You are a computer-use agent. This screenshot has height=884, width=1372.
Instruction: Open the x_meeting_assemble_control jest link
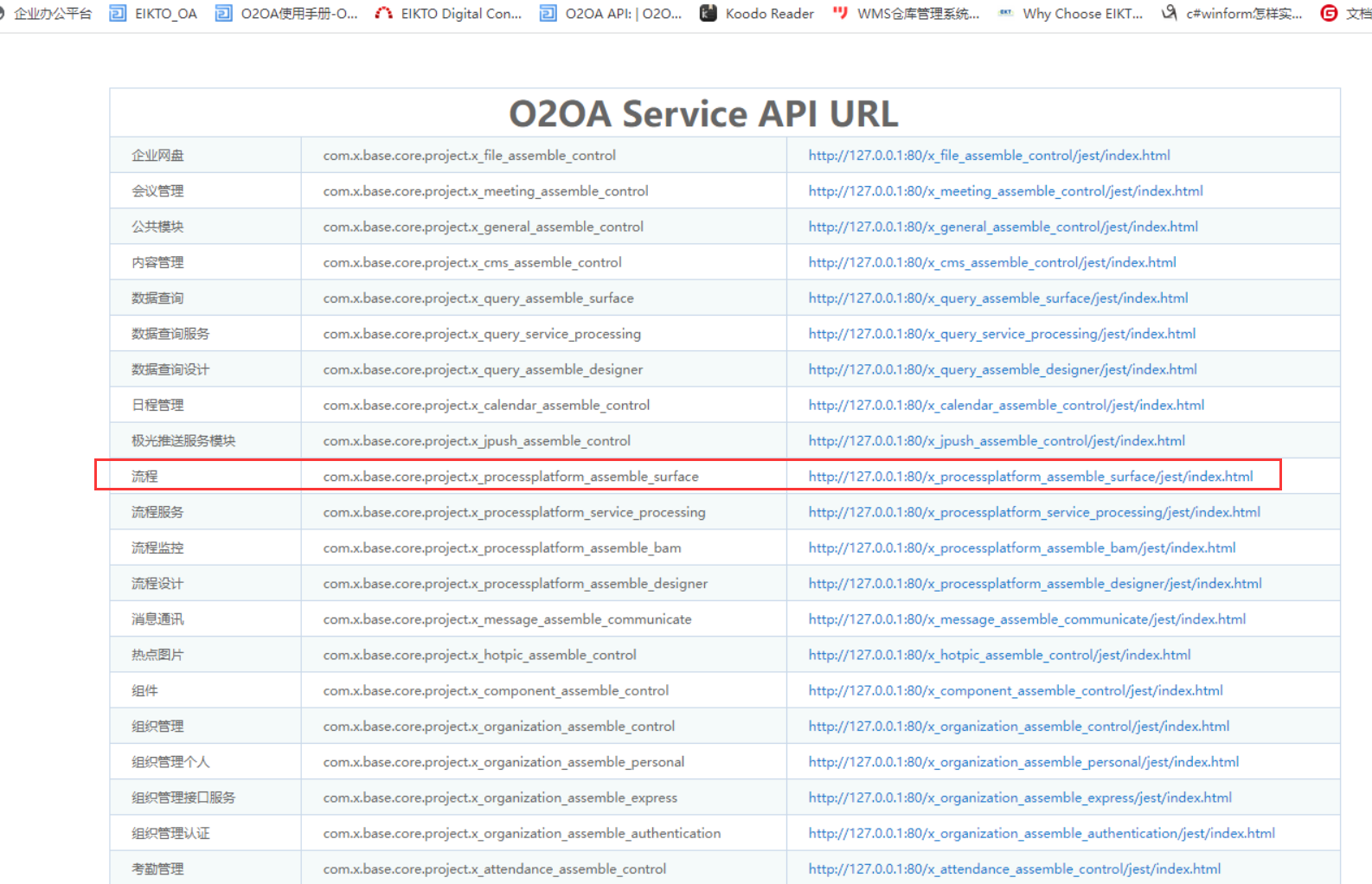[1005, 191]
